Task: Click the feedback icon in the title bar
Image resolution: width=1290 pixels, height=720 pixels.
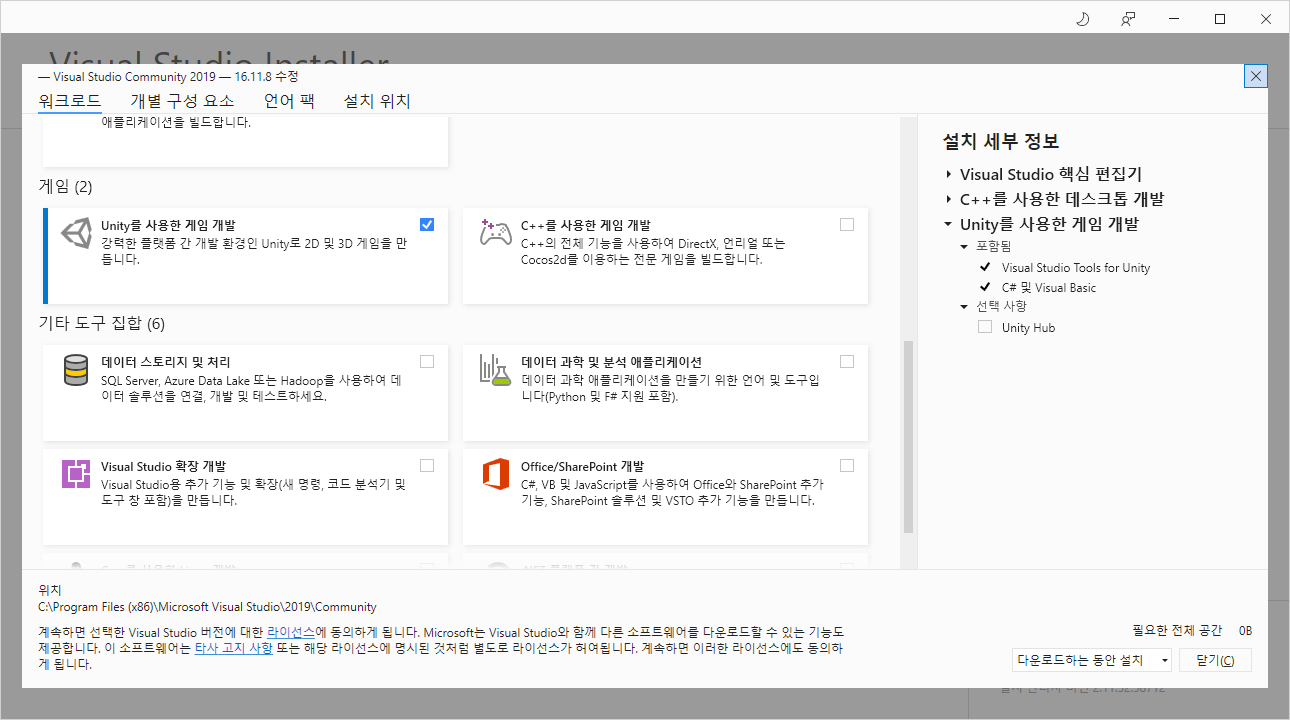Action: coord(1128,19)
